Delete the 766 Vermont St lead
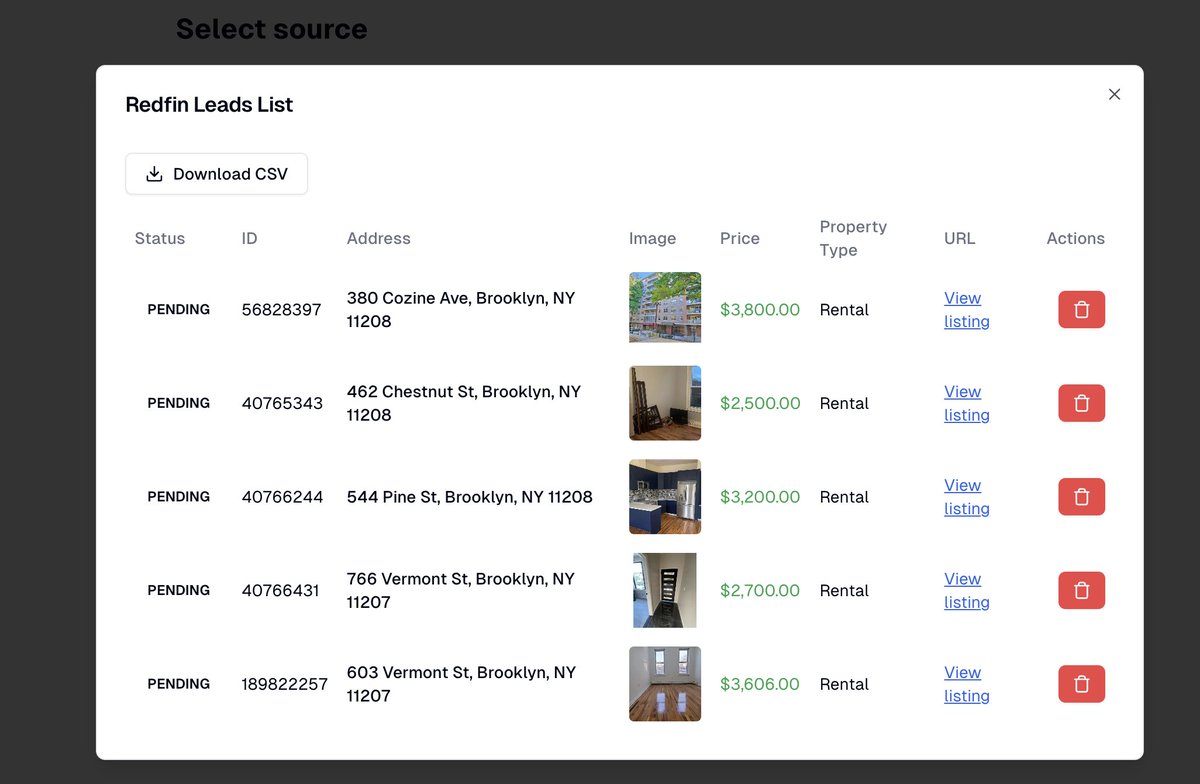Screen dimensions: 1200x784 pyautogui.click(x=1081, y=590)
